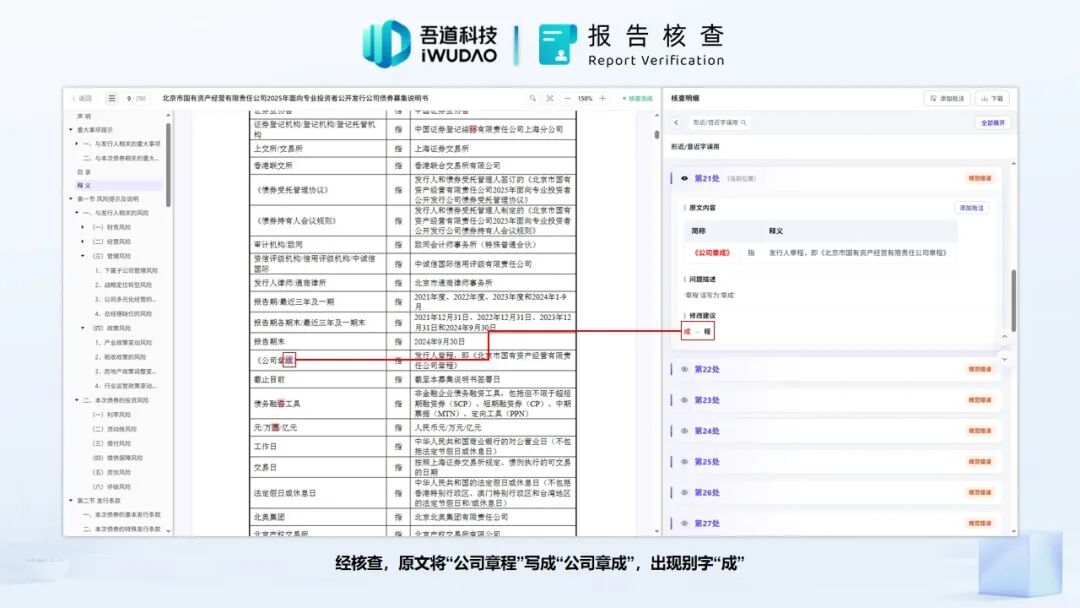Expand 一、与发行人相关的重大事项 outline node
The image size is (1080, 608).
[x=76, y=143]
